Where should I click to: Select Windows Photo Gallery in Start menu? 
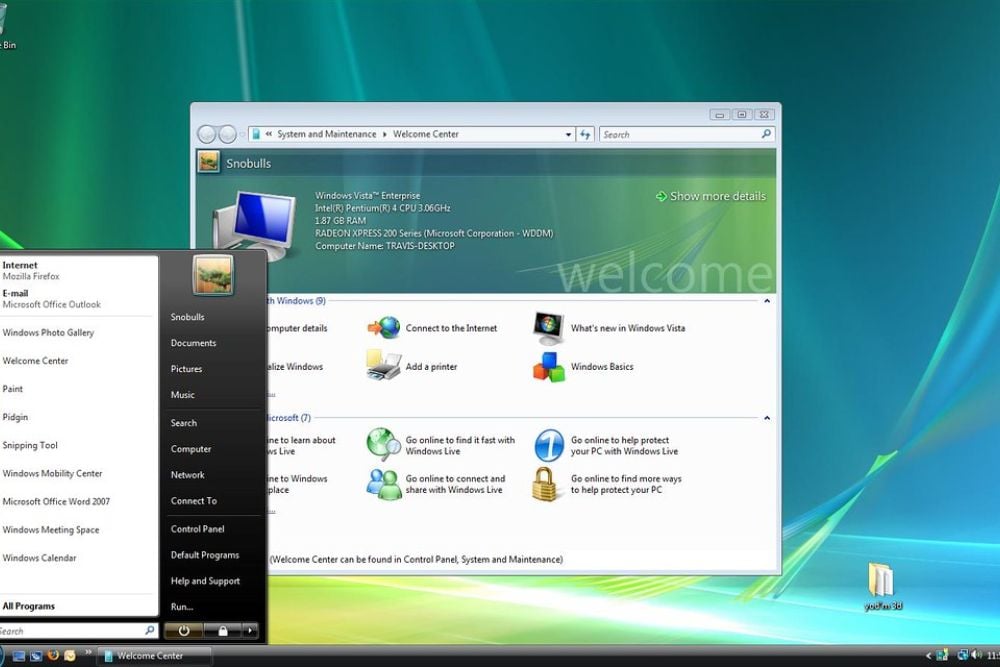(48, 333)
